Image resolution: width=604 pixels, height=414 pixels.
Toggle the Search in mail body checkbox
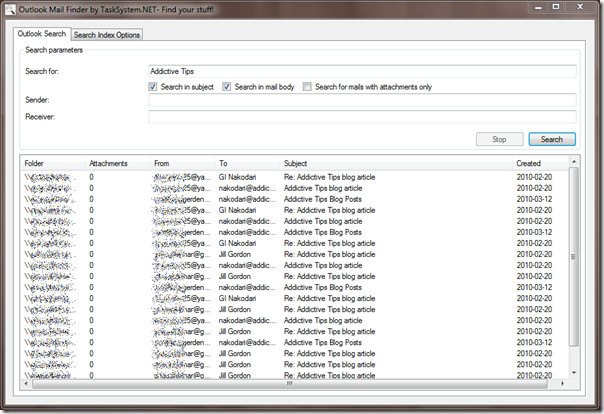pyautogui.click(x=226, y=87)
